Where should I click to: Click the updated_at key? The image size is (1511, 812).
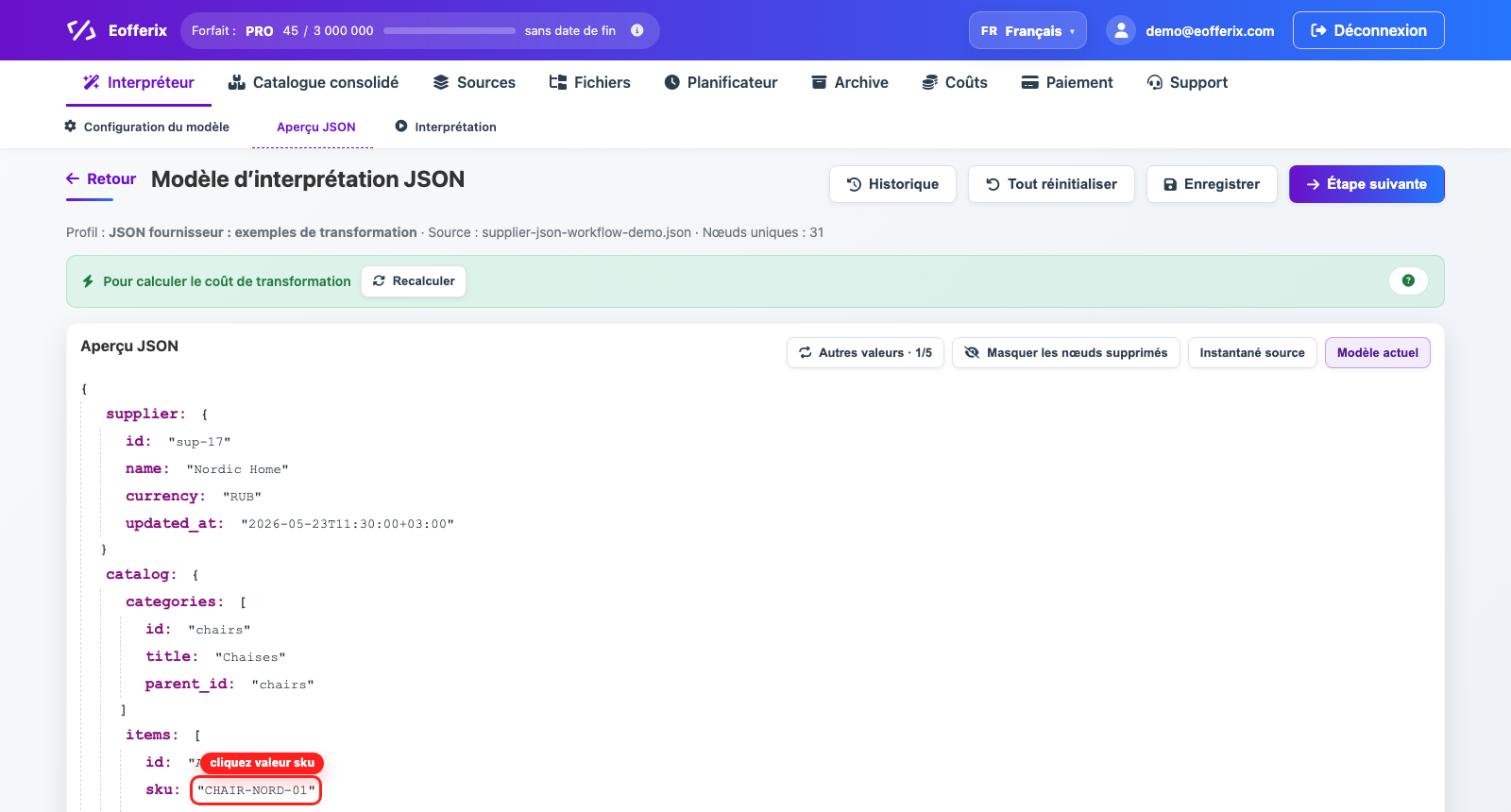click(x=175, y=523)
